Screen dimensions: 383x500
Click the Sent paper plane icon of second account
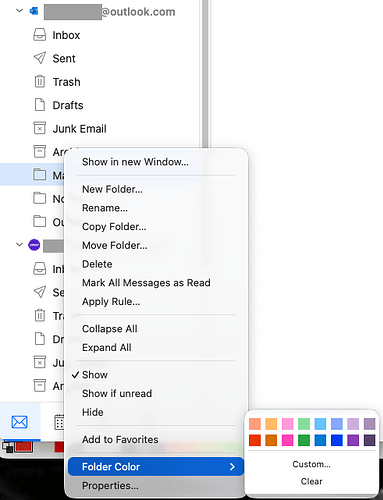tap(40, 292)
